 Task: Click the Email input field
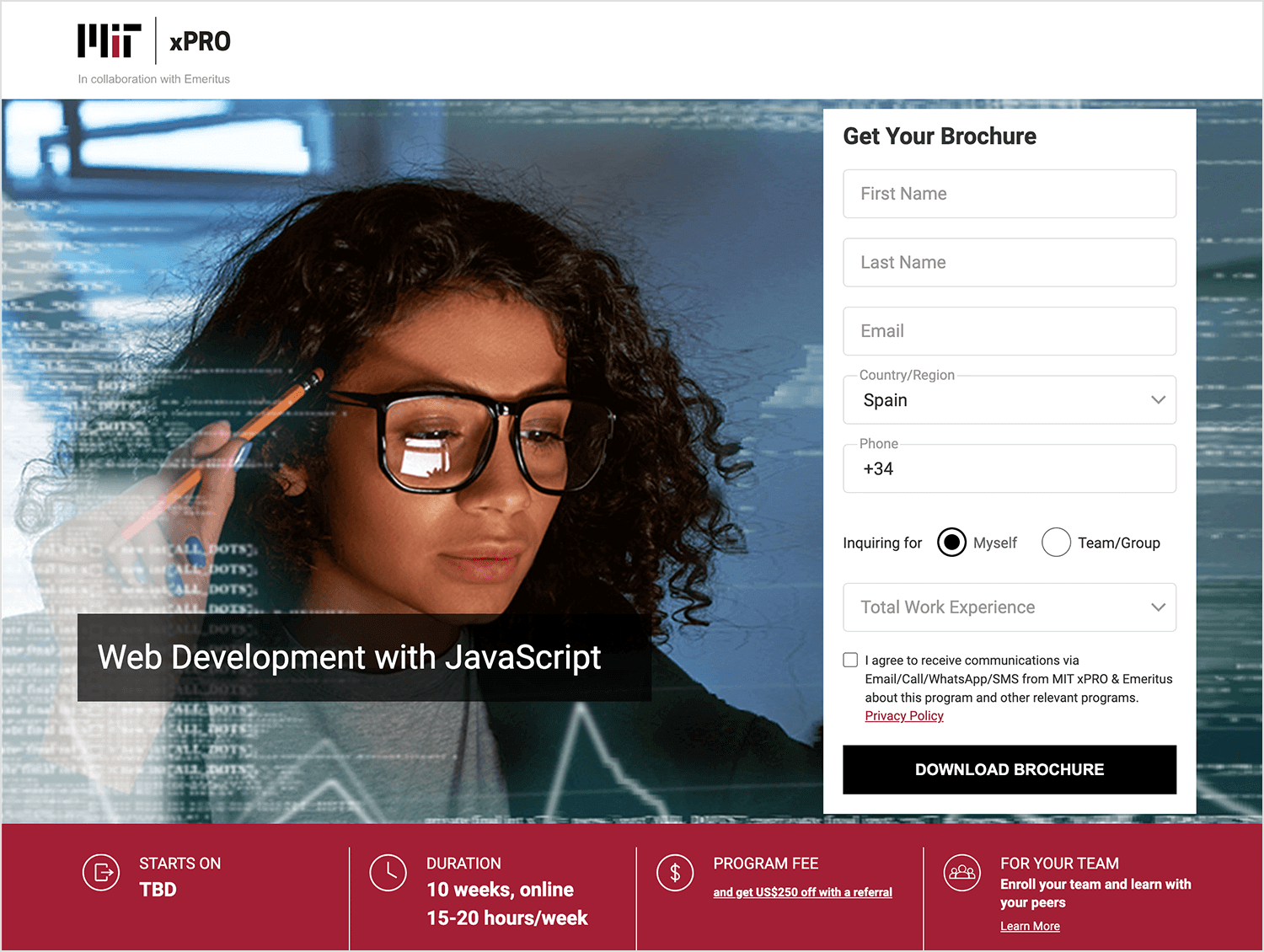1010,331
